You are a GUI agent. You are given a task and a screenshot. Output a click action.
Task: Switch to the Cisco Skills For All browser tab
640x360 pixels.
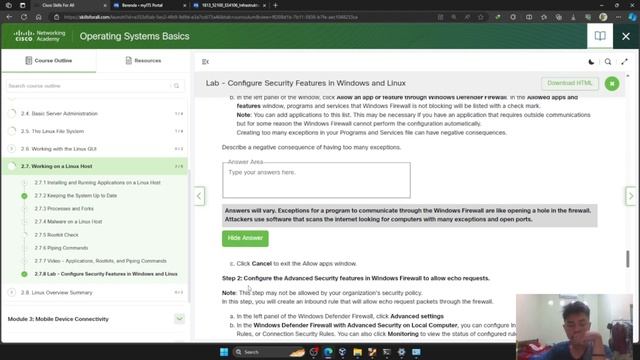[x=68, y=5]
